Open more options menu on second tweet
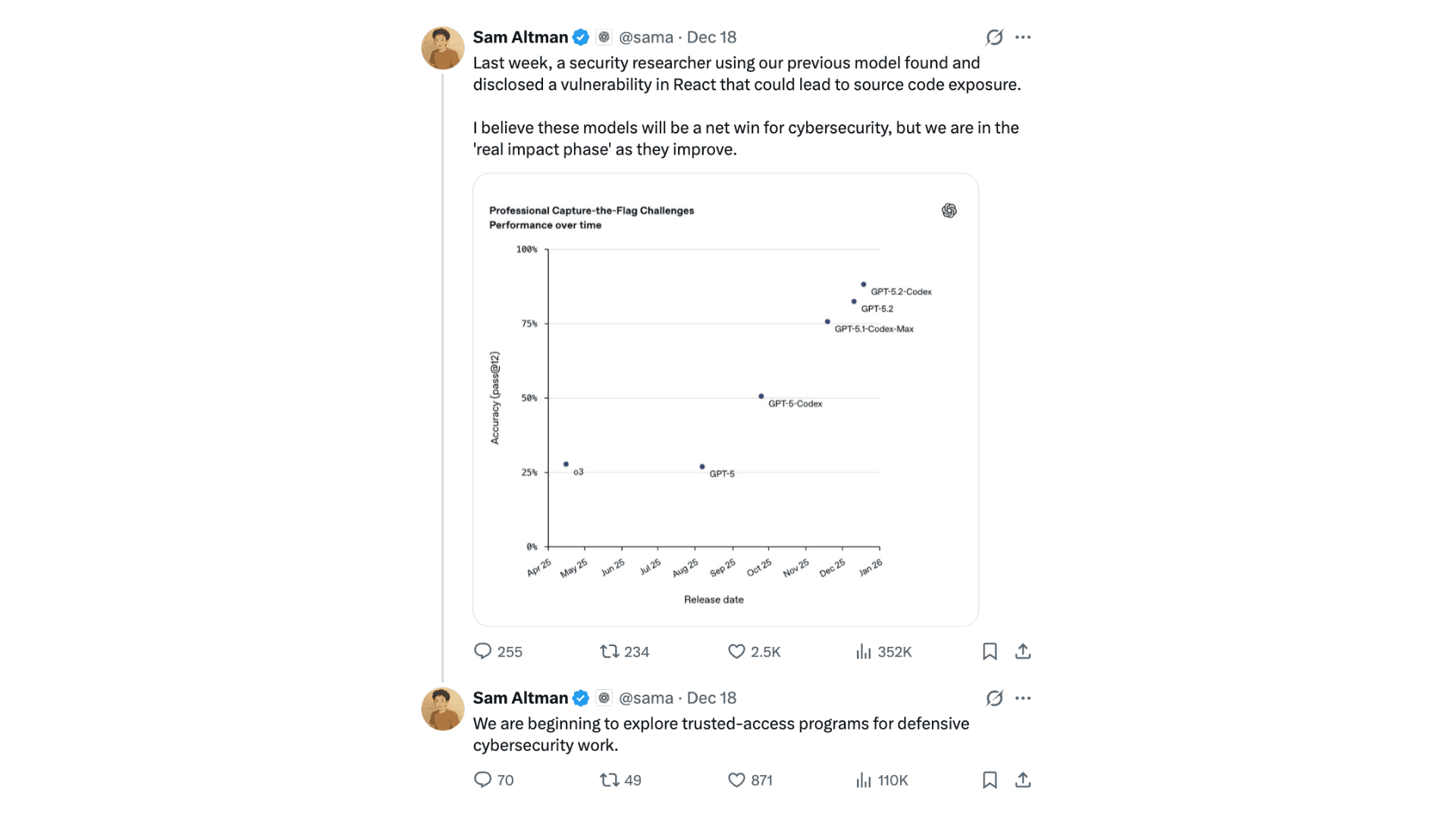Screen dimensions: 1456x819 pyautogui.click(x=1023, y=698)
